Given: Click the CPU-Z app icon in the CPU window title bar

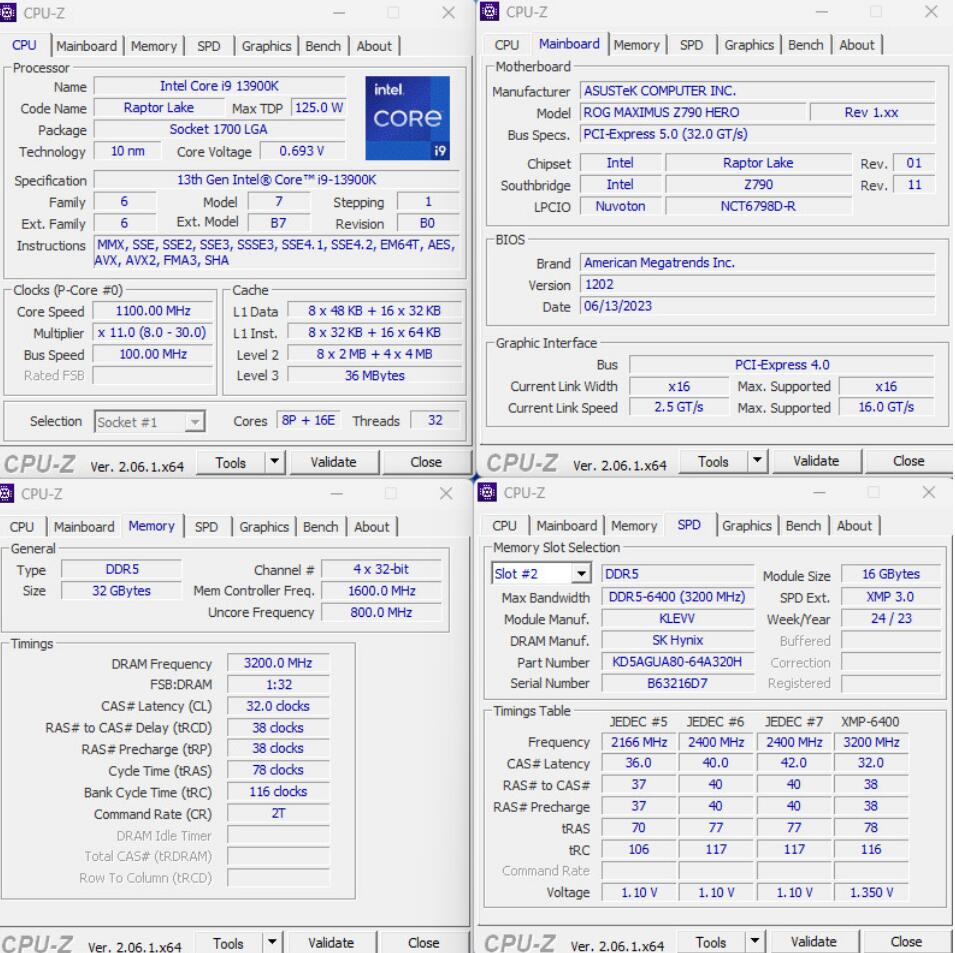Looking at the screenshot, I should 7,13.
